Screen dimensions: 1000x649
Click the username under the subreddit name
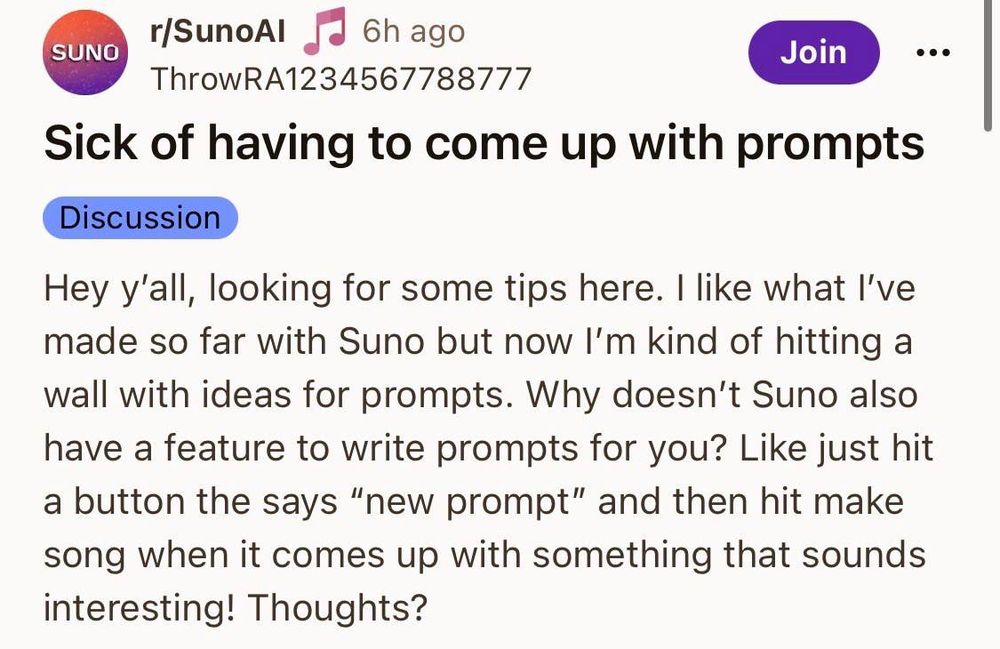coord(340,77)
